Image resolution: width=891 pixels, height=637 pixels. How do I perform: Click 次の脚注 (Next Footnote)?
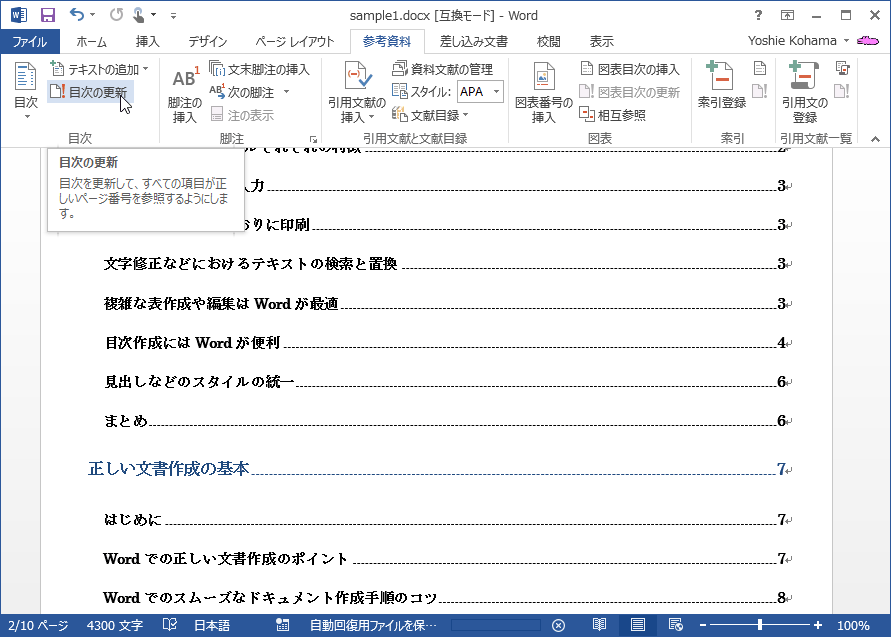coord(243,92)
